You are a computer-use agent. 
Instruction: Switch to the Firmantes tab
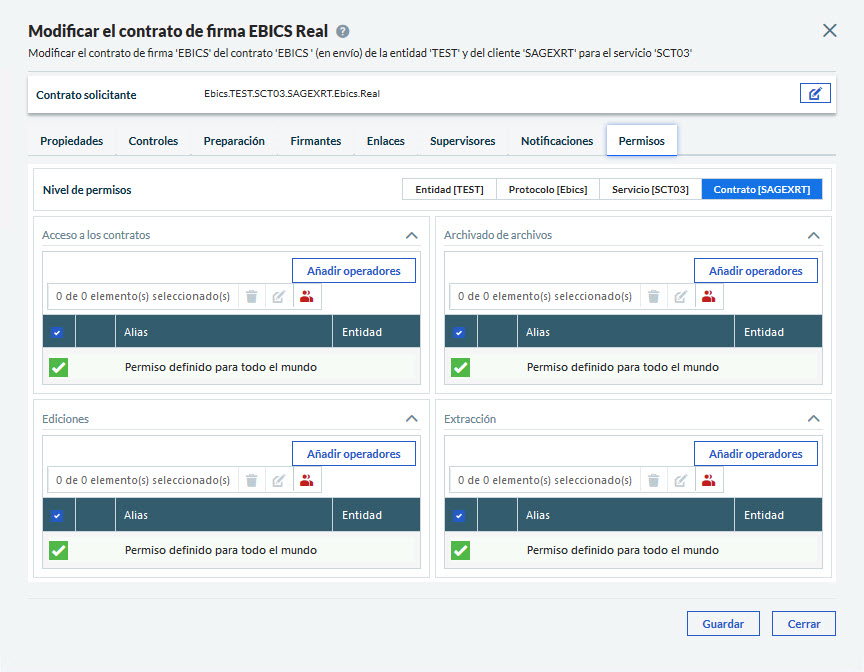pyautogui.click(x=315, y=141)
